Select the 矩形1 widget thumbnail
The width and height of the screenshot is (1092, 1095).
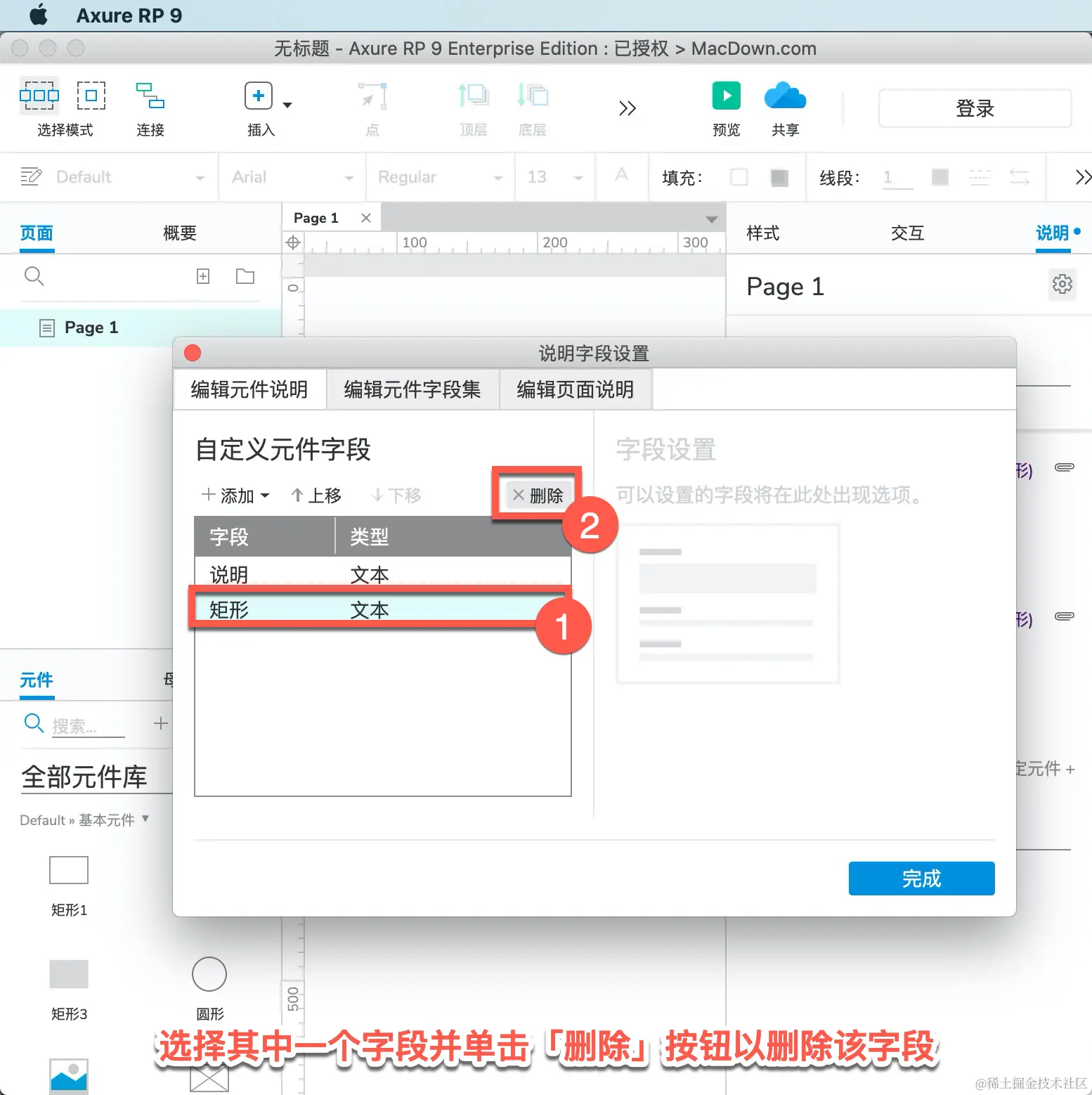coord(69,870)
